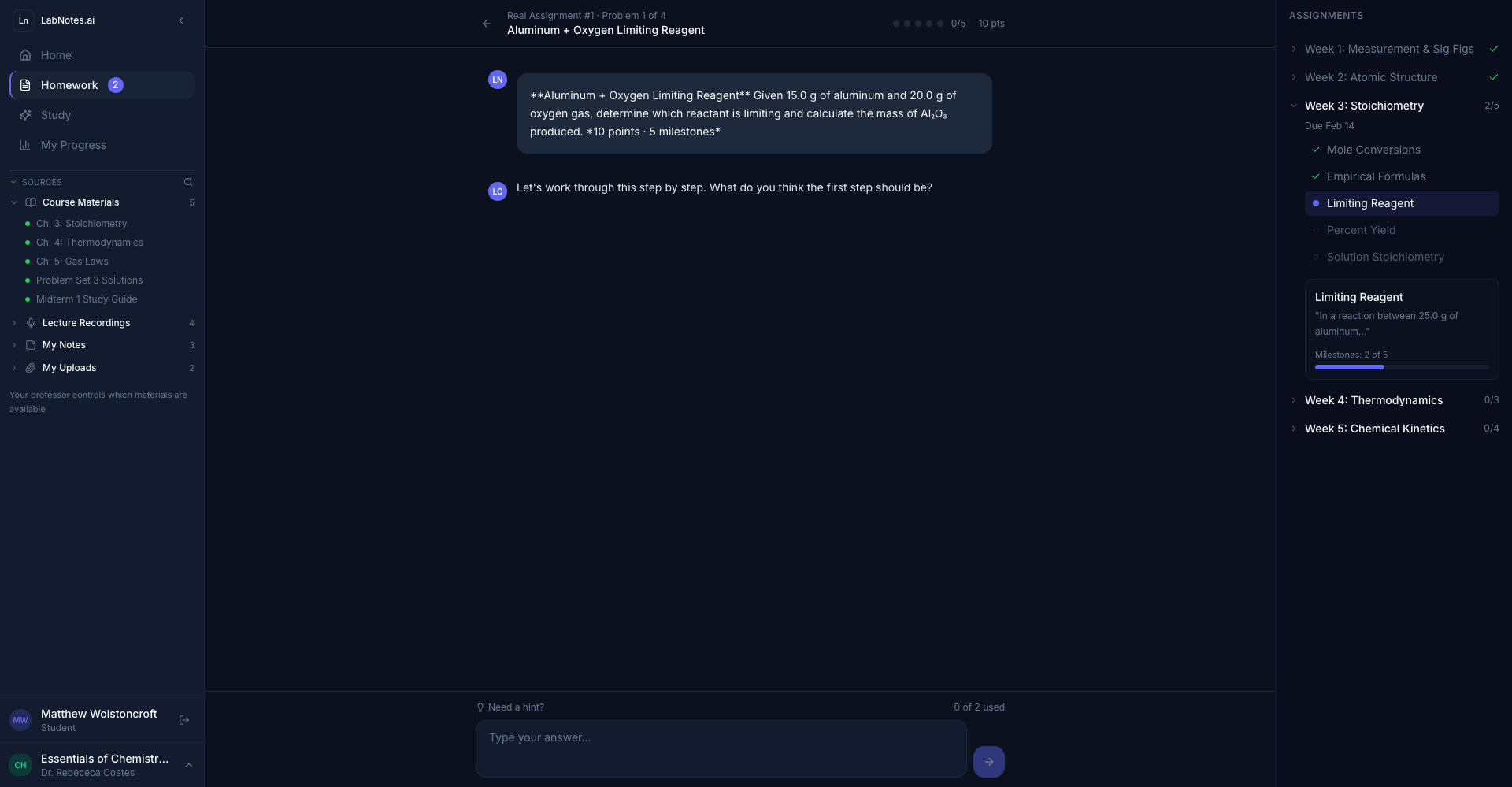This screenshot has height=787, width=1512.
Task: Click the answer input field
Action: click(x=720, y=748)
